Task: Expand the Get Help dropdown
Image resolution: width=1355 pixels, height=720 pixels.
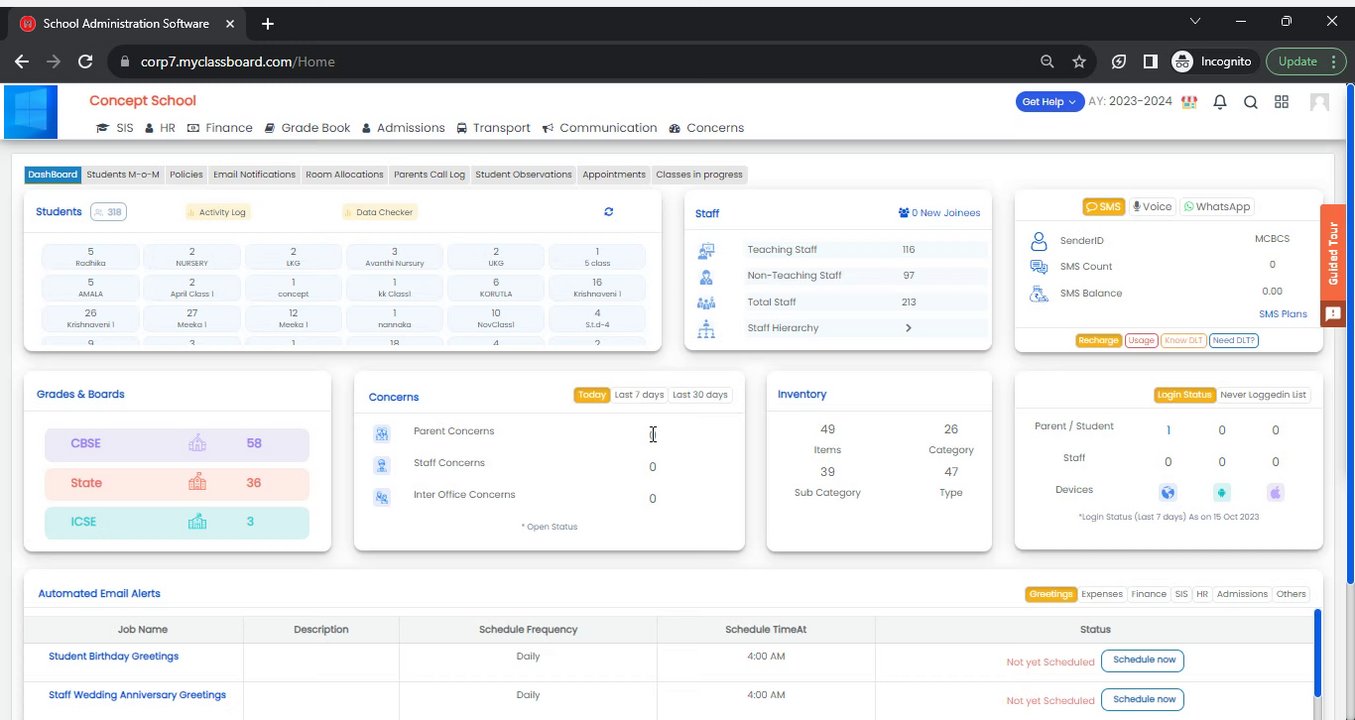Action: pos(1049,102)
